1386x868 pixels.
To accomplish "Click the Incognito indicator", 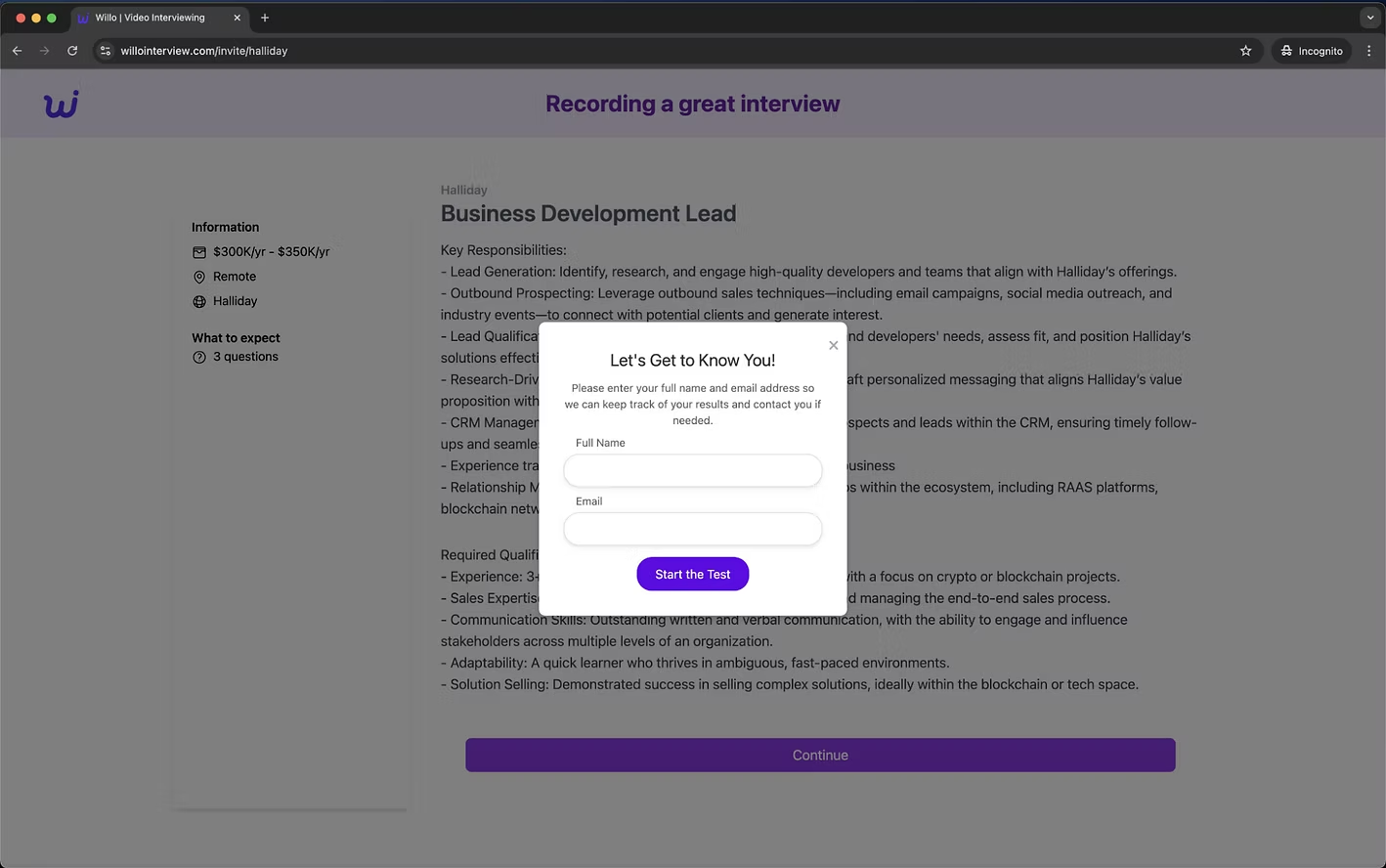I will coord(1311,51).
